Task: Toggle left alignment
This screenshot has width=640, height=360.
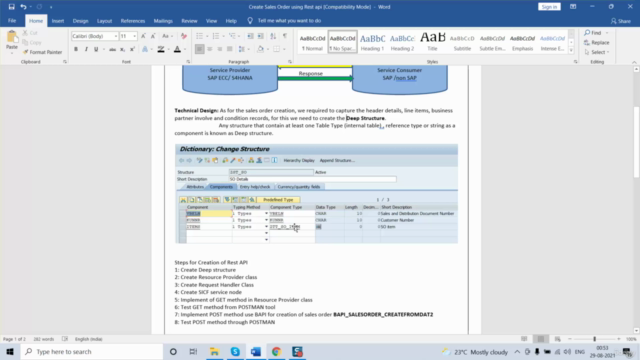Action: (199, 49)
